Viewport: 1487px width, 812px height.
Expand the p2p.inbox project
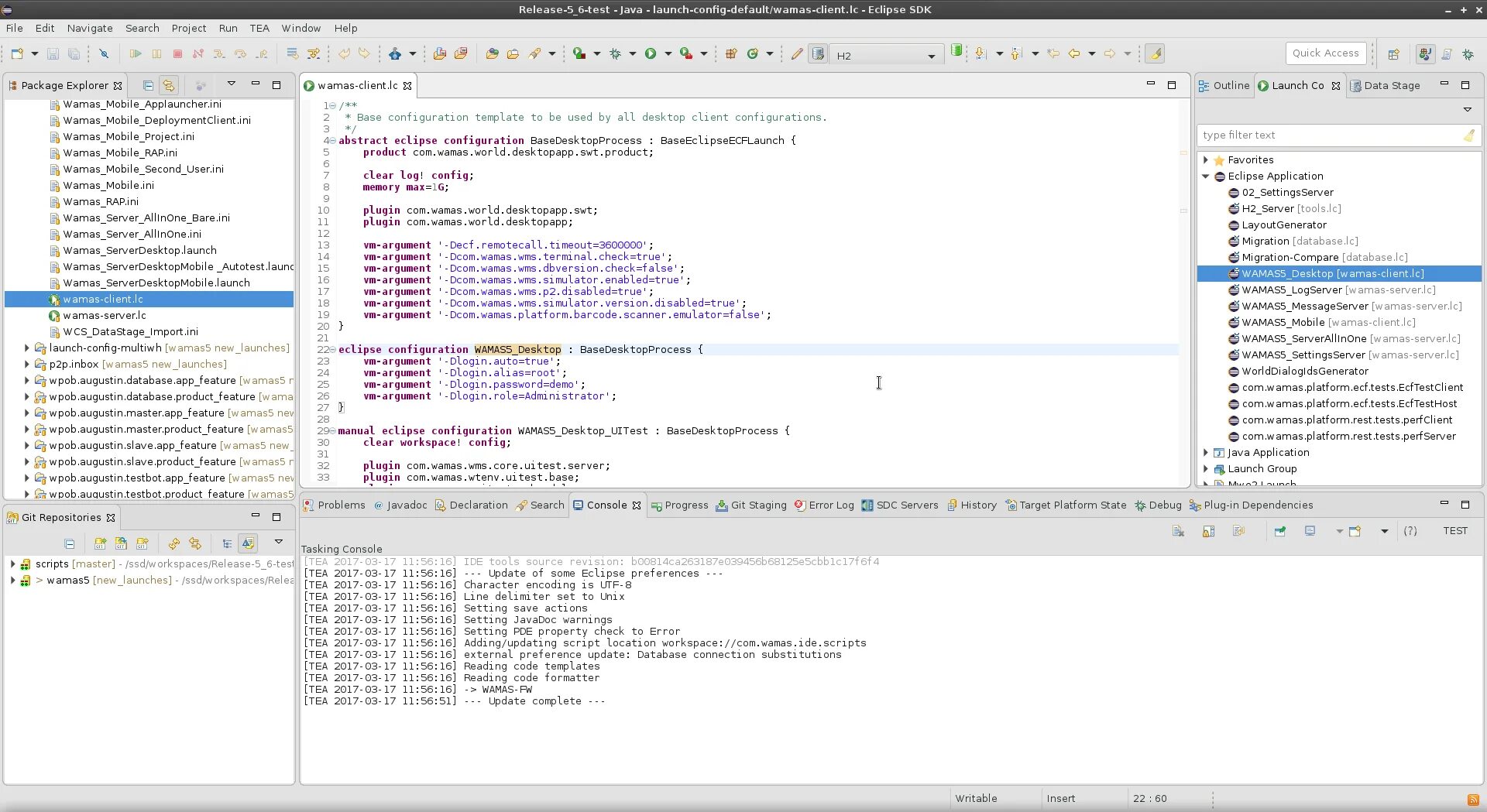[x=27, y=365]
